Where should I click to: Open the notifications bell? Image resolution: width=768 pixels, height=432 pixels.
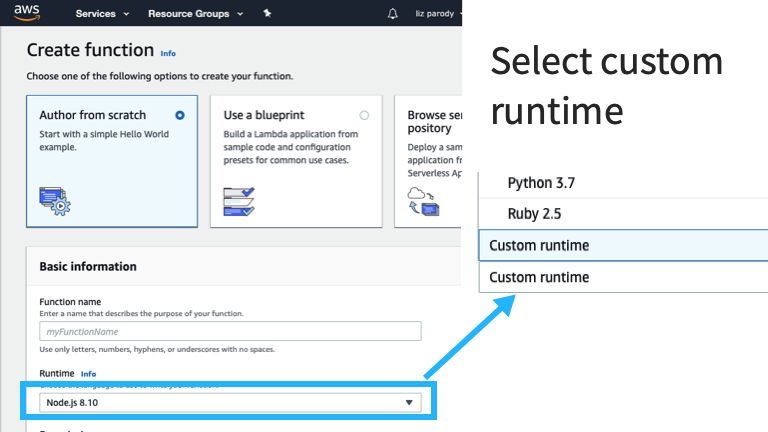tap(392, 14)
